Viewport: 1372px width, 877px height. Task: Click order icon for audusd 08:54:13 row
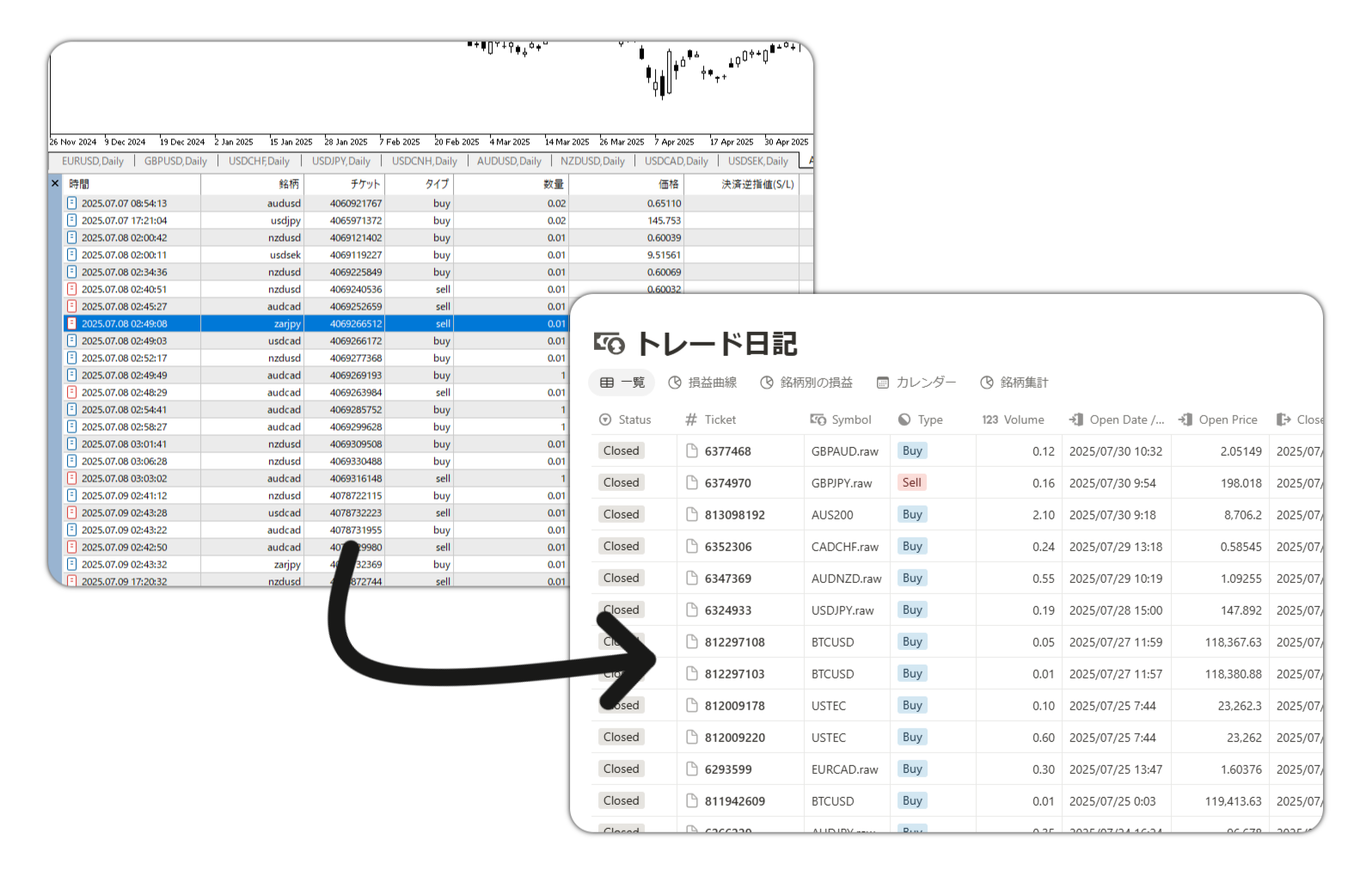click(72, 203)
